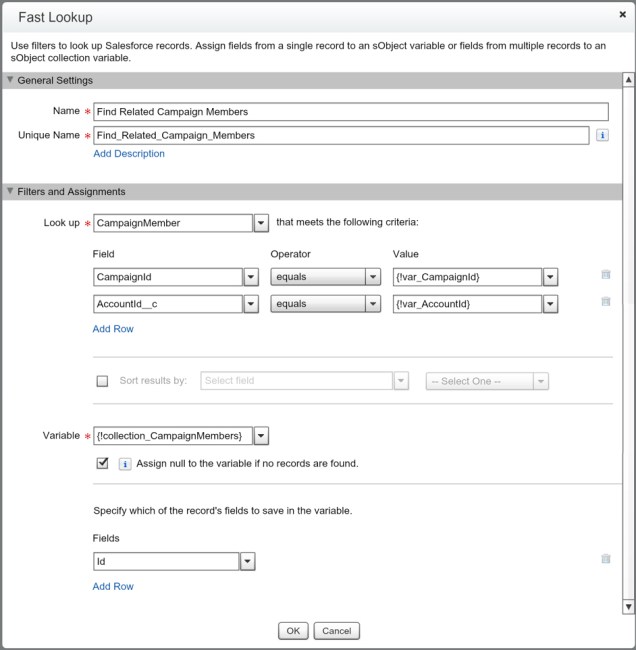Open value dropdown for {!var_AccountId}
The width and height of the screenshot is (636, 650).
[550, 304]
